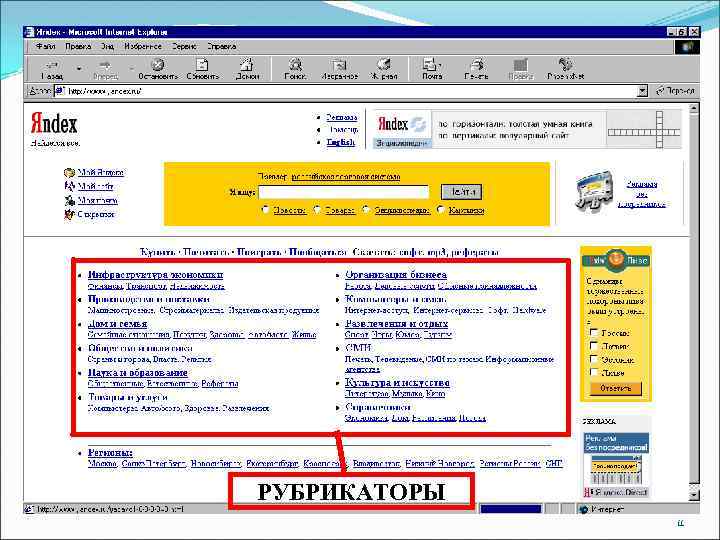Image resolution: width=720 pixels, height=540 pixels.
Task: Open Инфраструктура экономики category link
Action: (155, 275)
